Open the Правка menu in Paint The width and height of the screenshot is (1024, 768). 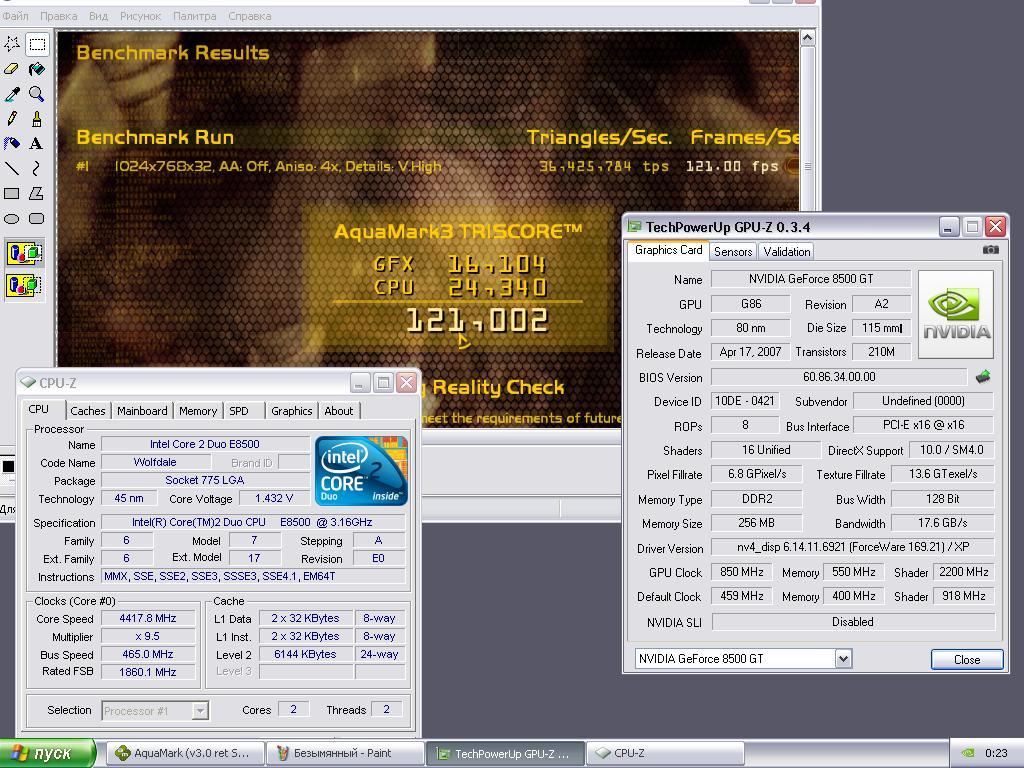(59, 16)
